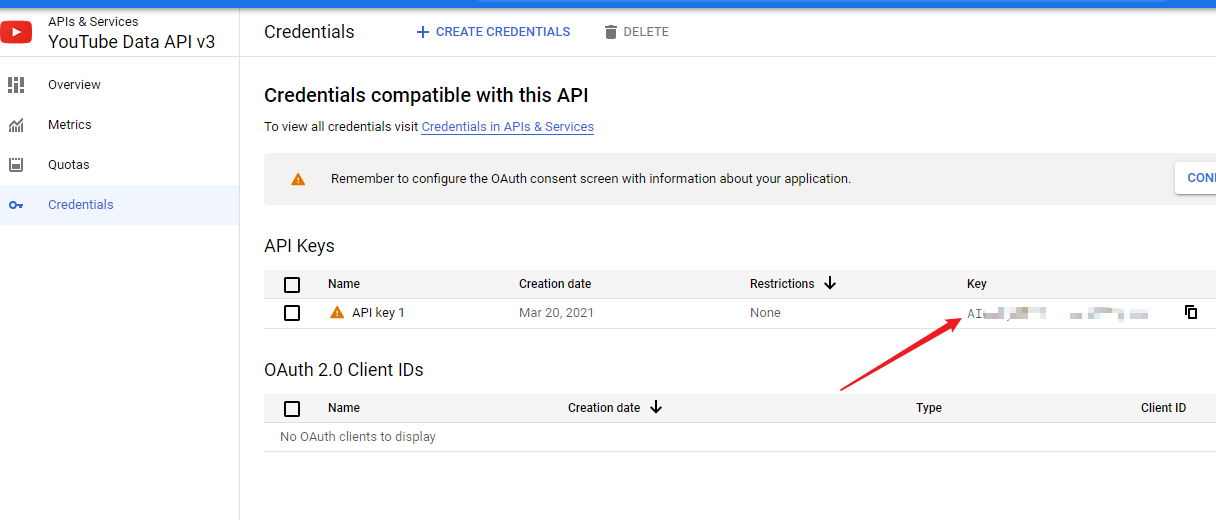Check the API key 1 row checkbox
Image resolution: width=1216 pixels, height=520 pixels.
pyautogui.click(x=292, y=313)
